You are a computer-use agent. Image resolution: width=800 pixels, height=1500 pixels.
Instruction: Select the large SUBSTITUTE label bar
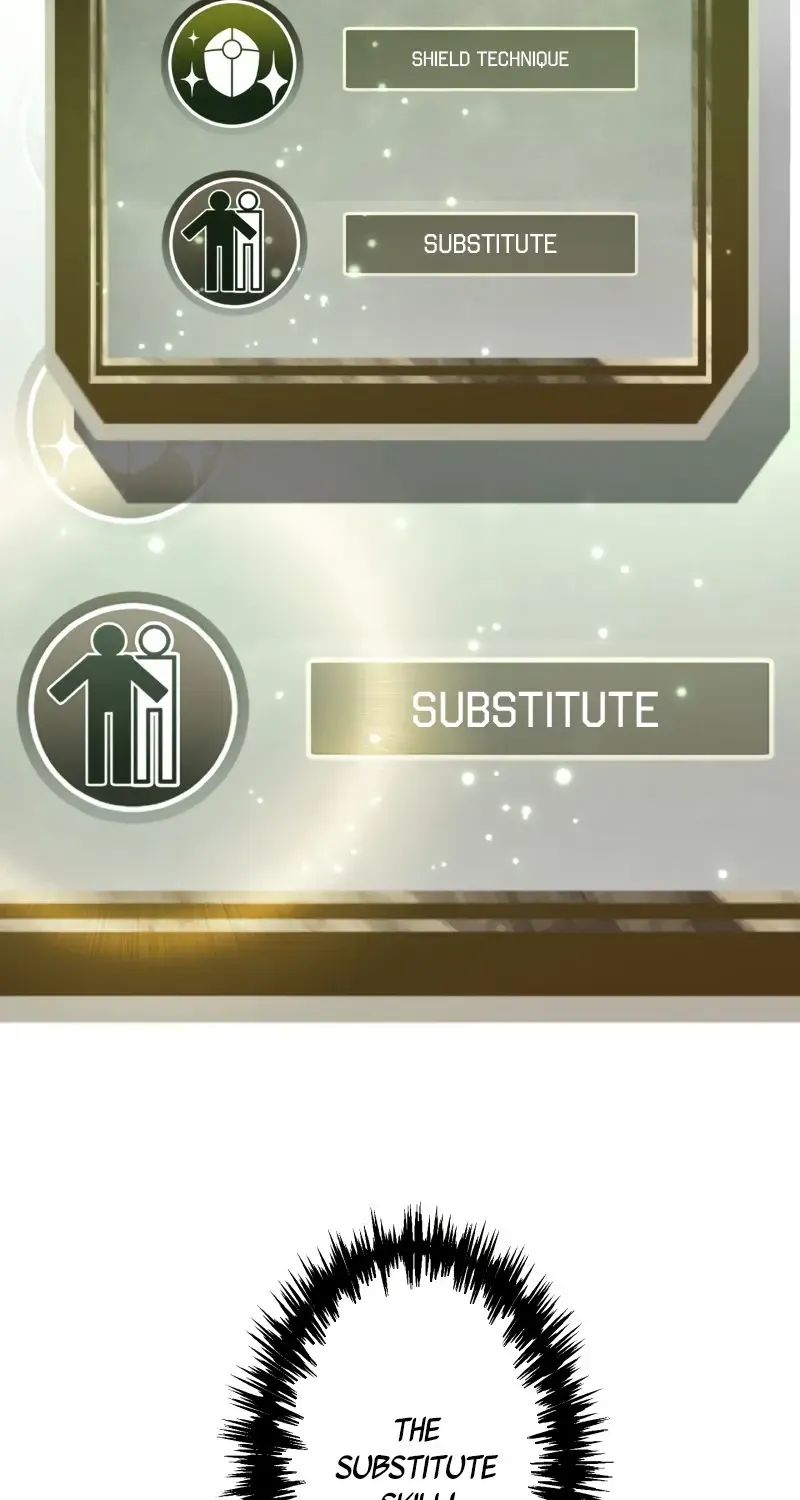point(540,709)
